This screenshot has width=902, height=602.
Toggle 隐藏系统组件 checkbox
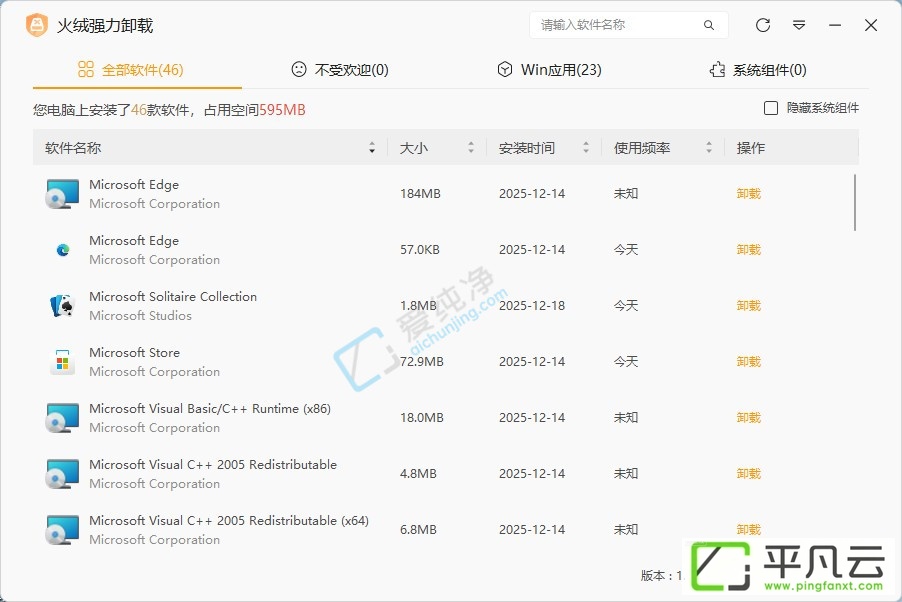click(x=771, y=108)
